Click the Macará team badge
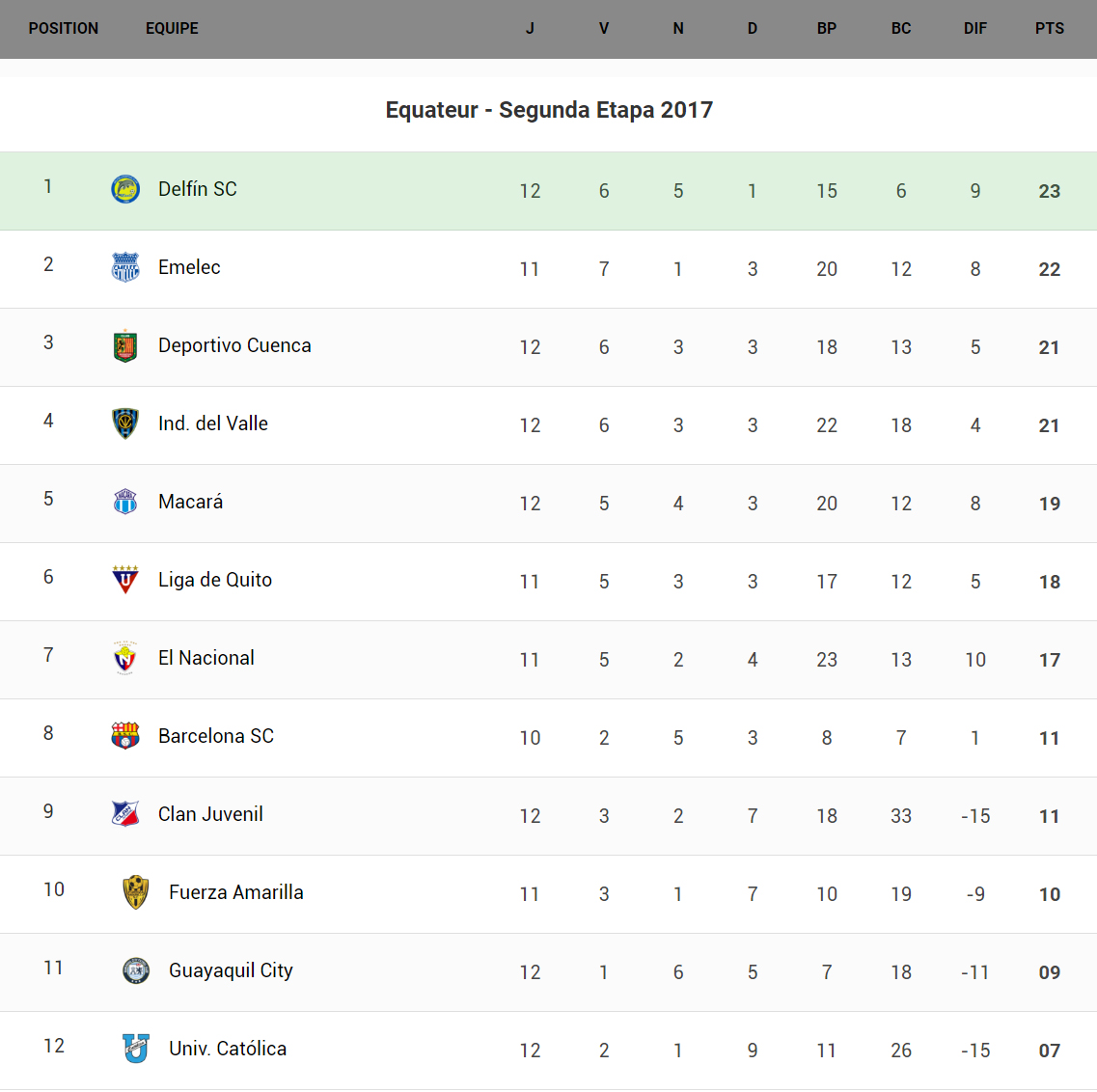The width and height of the screenshot is (1097, 1092). pyautogui.click(x=125, y=502)
